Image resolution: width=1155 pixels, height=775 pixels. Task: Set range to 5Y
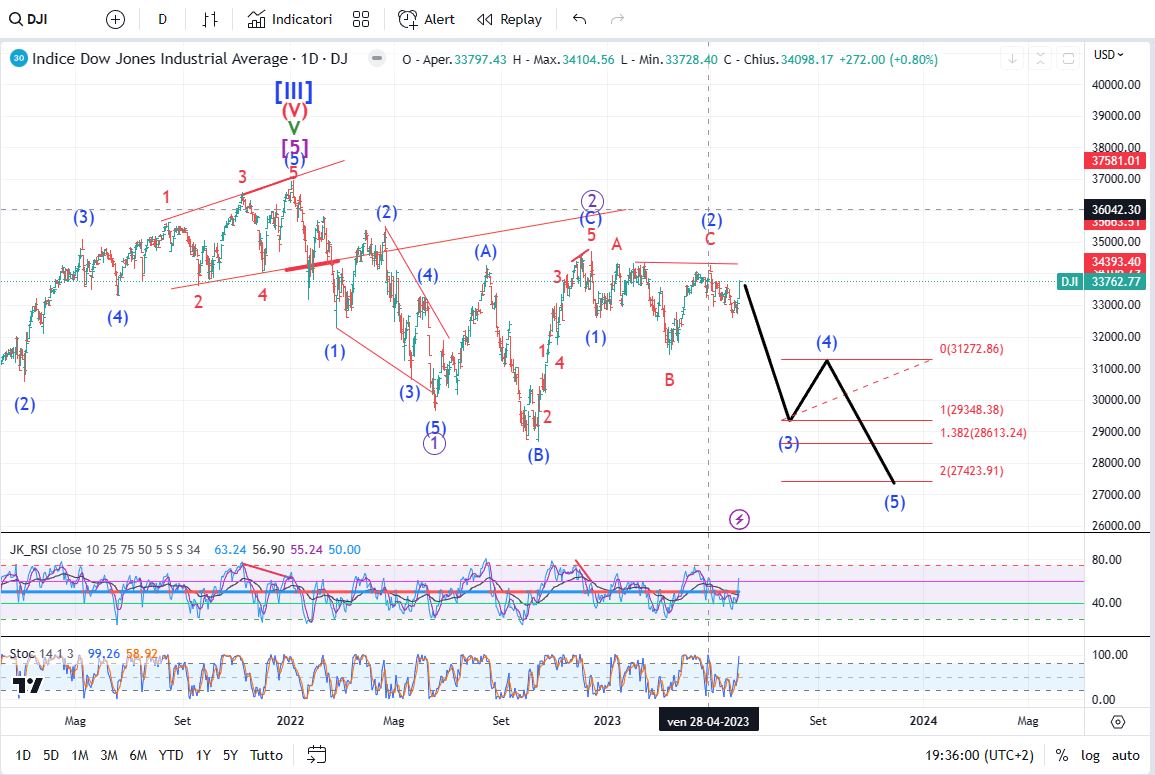(230, 755)
